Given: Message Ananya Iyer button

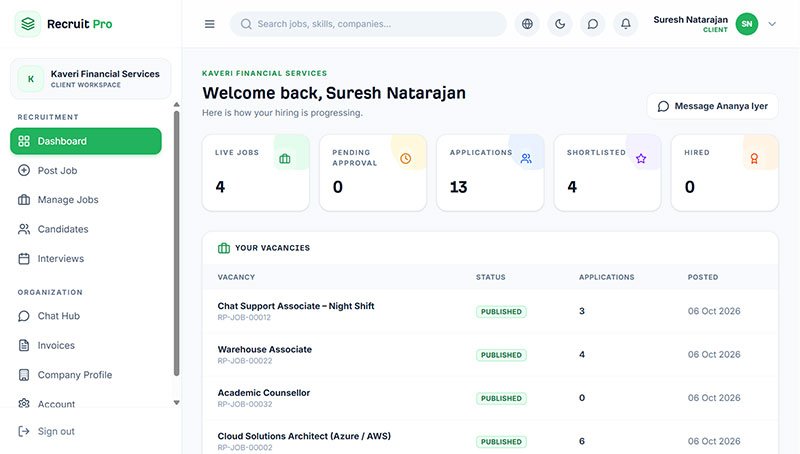Looking at the screenshot, I should [x=713, y=106].
